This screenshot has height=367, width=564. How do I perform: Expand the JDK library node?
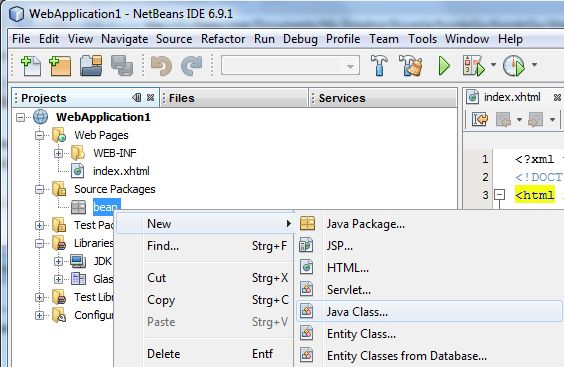pos(58,261)
